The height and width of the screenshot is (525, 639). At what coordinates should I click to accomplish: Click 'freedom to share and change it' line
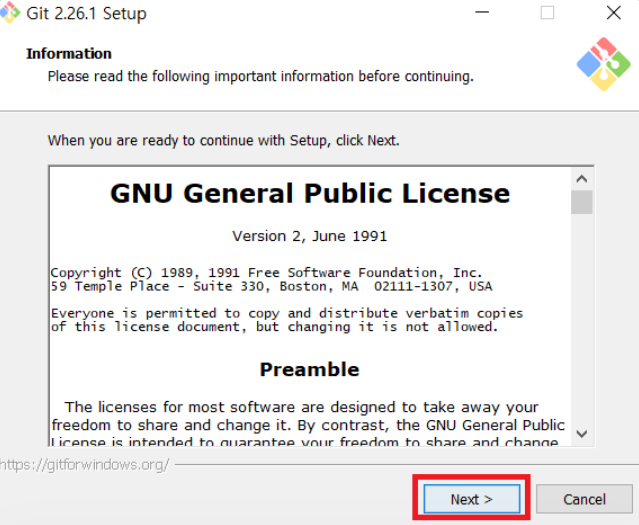308,425
